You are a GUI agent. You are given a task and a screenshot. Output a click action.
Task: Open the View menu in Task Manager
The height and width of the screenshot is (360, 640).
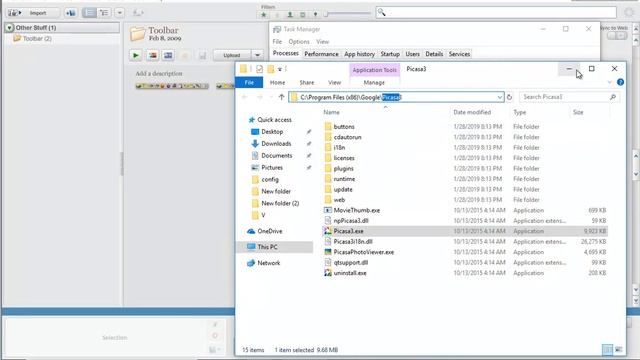pyautogui.click(x=322, y=42)
